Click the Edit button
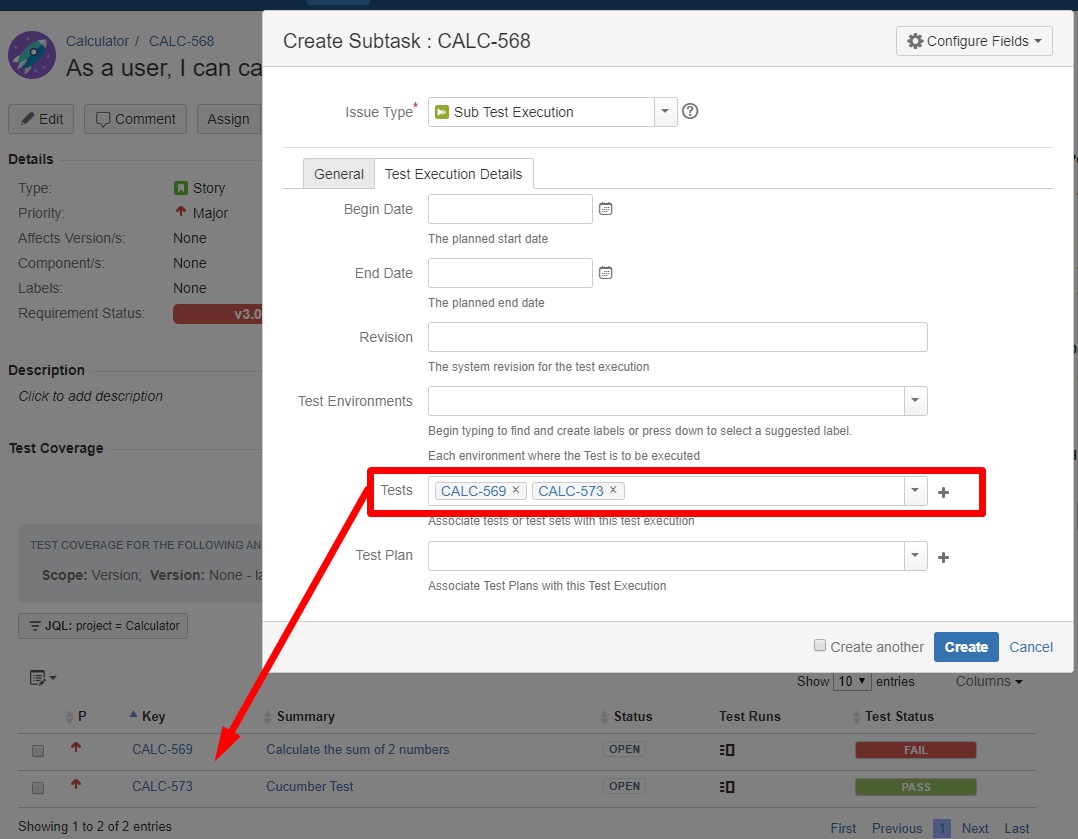The height and width of the screenshot is (839, 1078). tap(41, 119)
